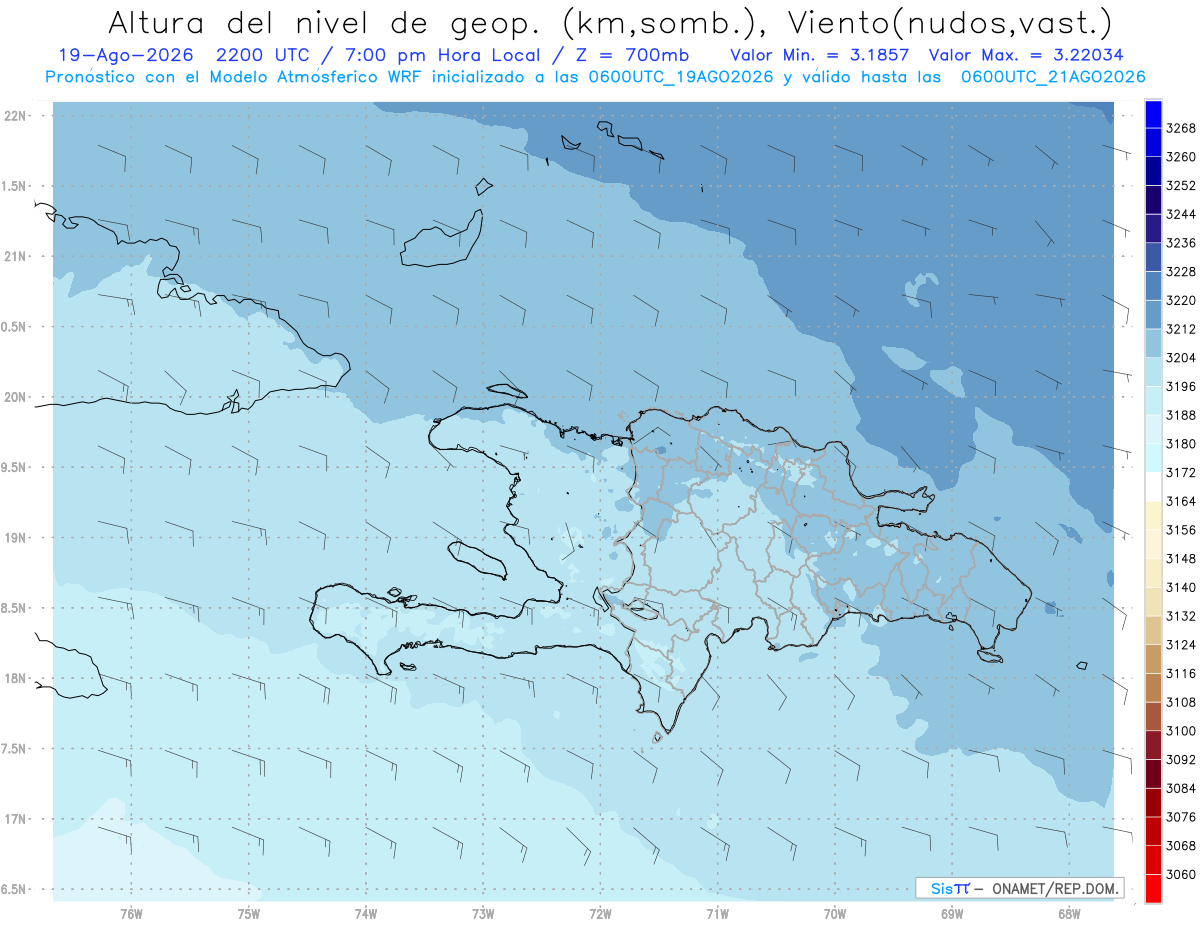
Task: Pick the pale yellow swatch between 3156 and 3164
Action: [1153, 515]
